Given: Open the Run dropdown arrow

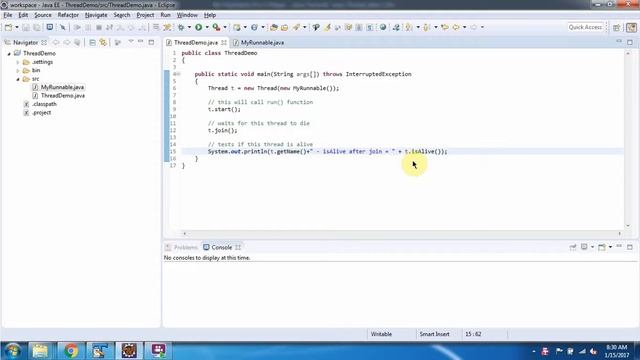Looking at the screenshot, I should 207,27.
